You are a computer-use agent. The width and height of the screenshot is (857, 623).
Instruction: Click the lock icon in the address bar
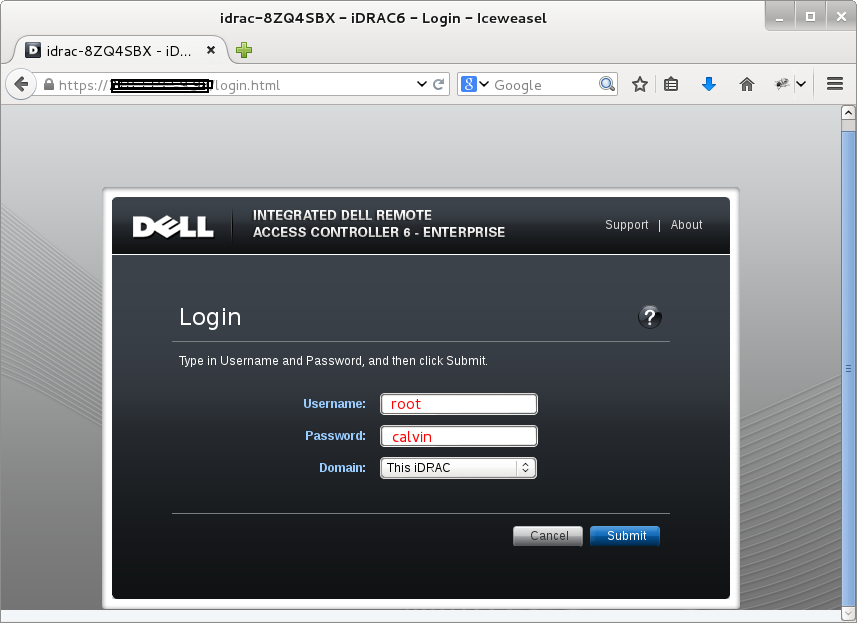coord(49,85)
